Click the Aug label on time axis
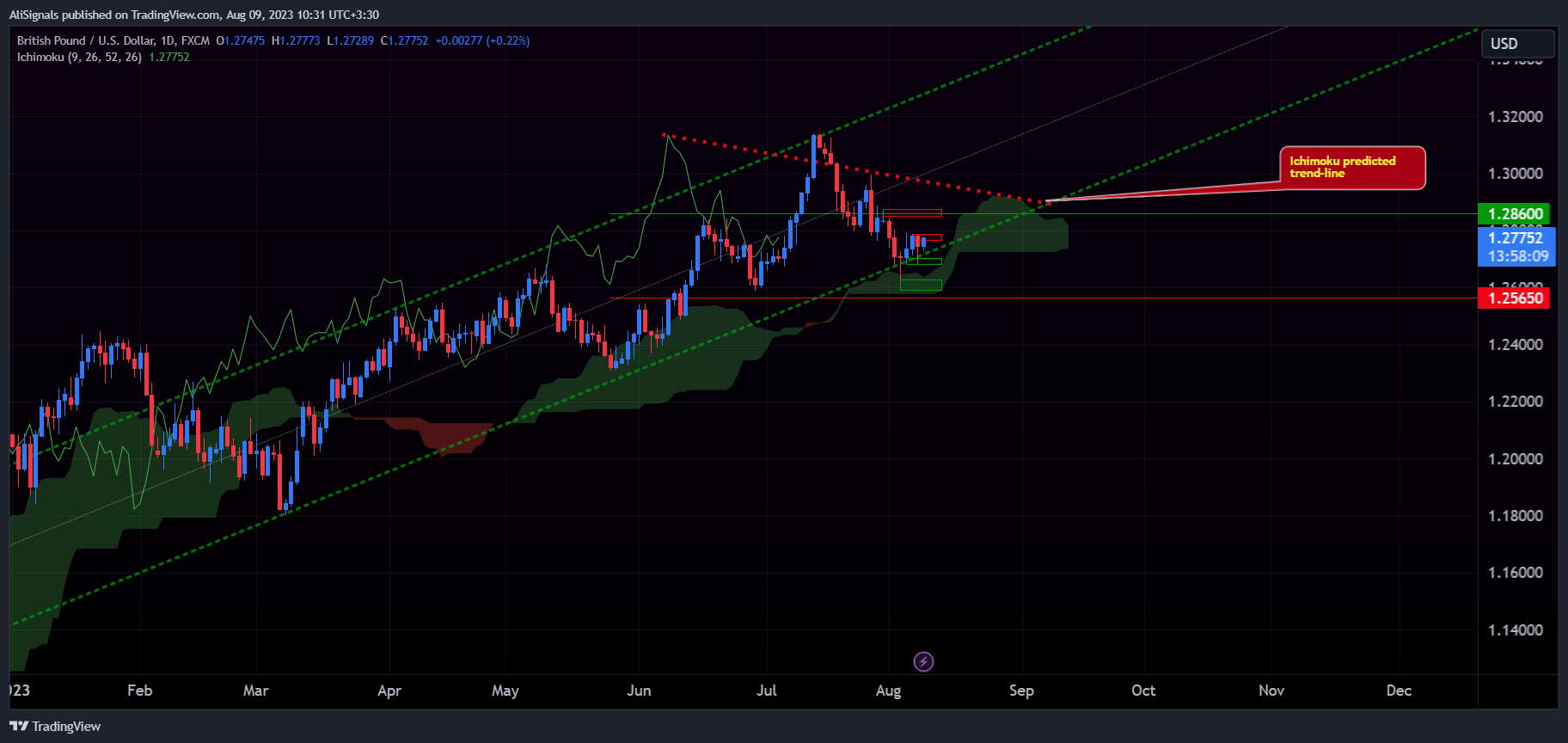1568x743 pixels. tap(888, 691)
